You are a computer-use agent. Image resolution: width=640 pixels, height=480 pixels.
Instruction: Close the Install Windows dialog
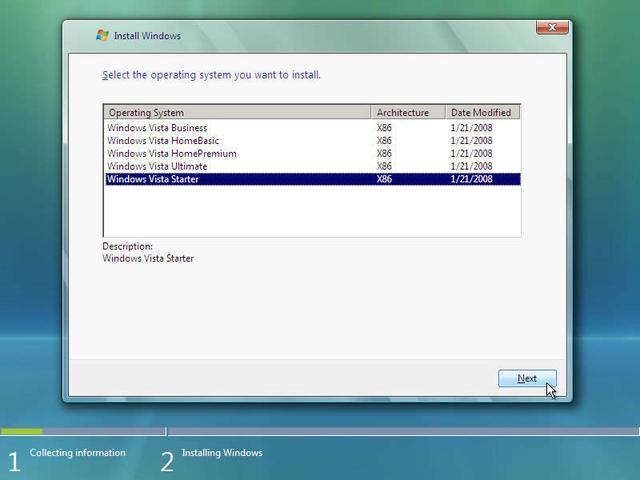(552, 27)
